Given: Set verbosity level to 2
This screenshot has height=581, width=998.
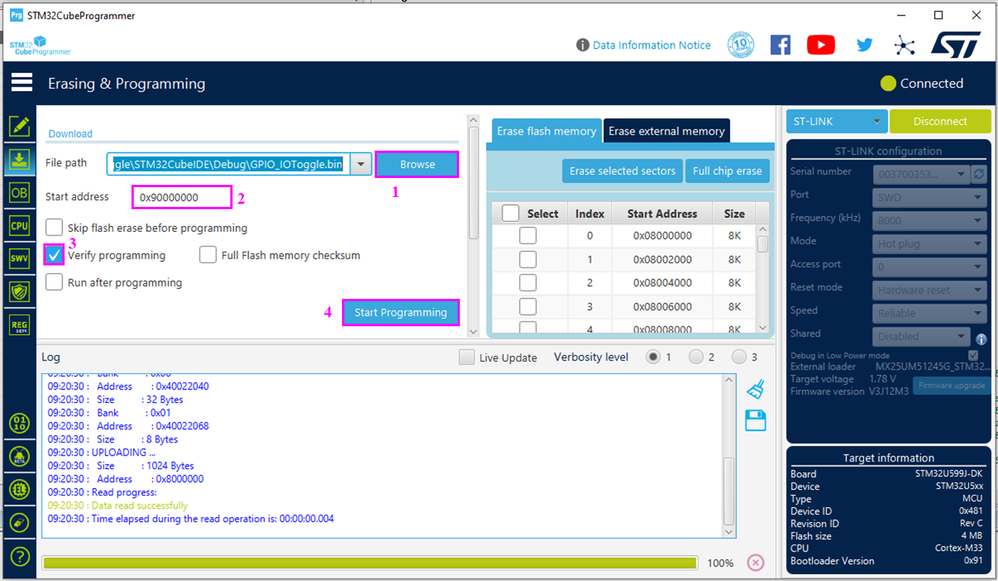Looking at the screenshot, I should coord(696,357).
